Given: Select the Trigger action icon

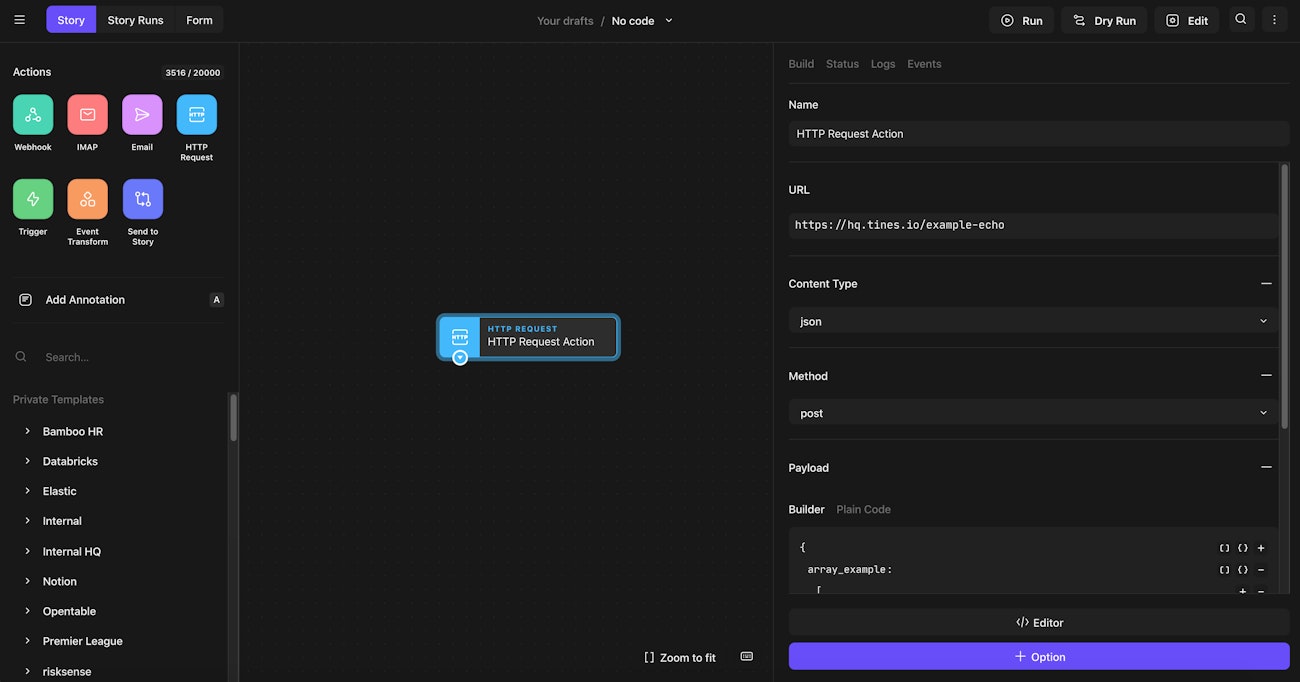Looking at the screenshot, I should click(33, 199).
